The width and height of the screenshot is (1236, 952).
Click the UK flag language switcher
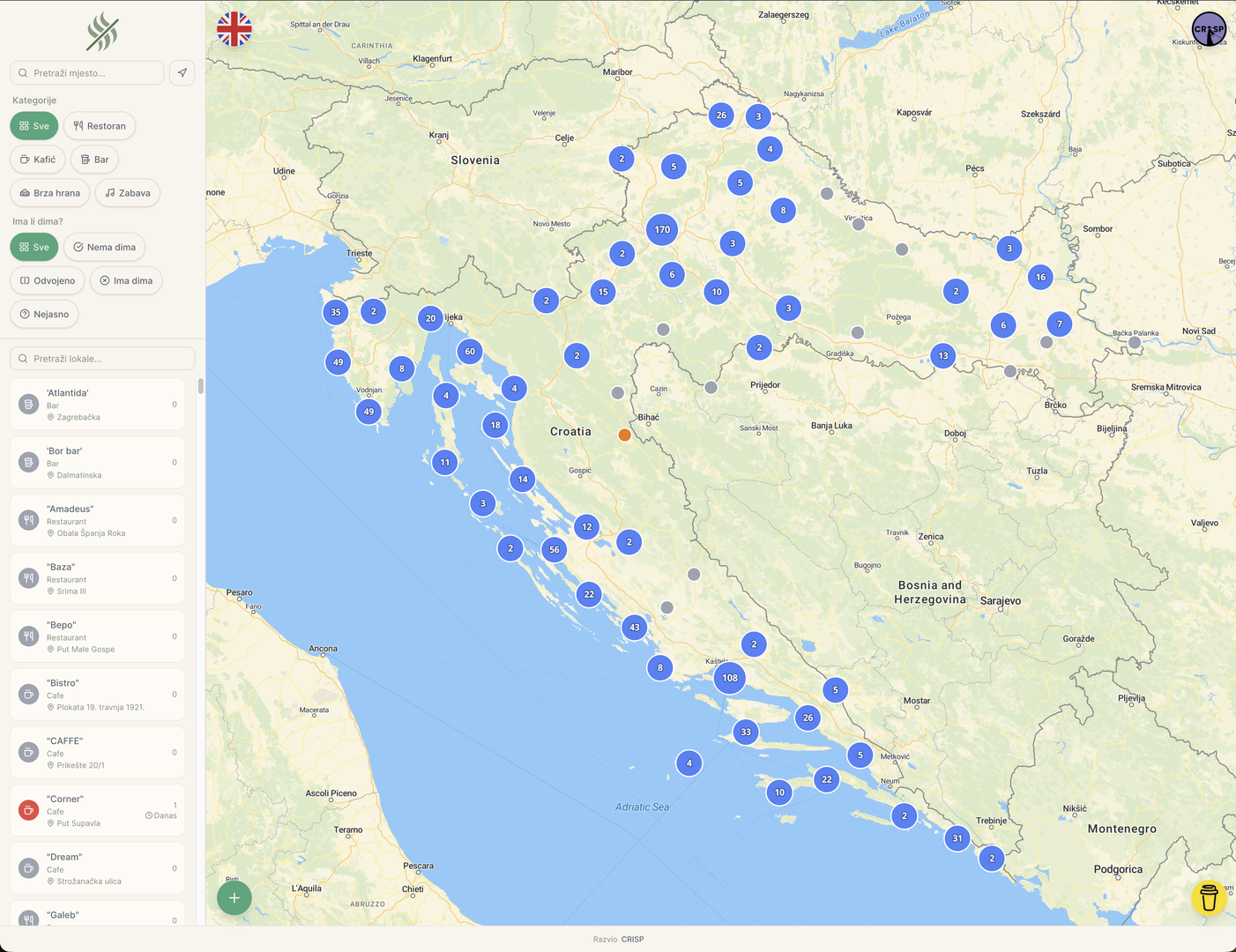235,29
